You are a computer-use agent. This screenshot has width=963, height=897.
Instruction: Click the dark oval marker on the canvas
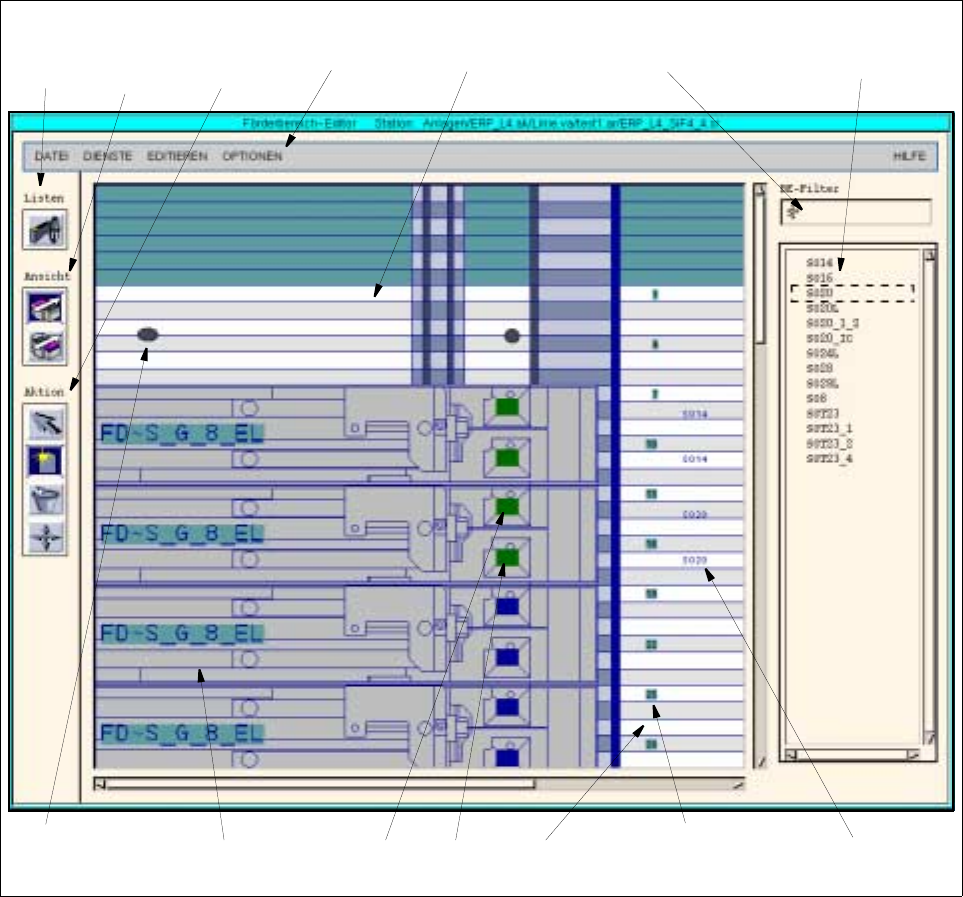[147, 335]
